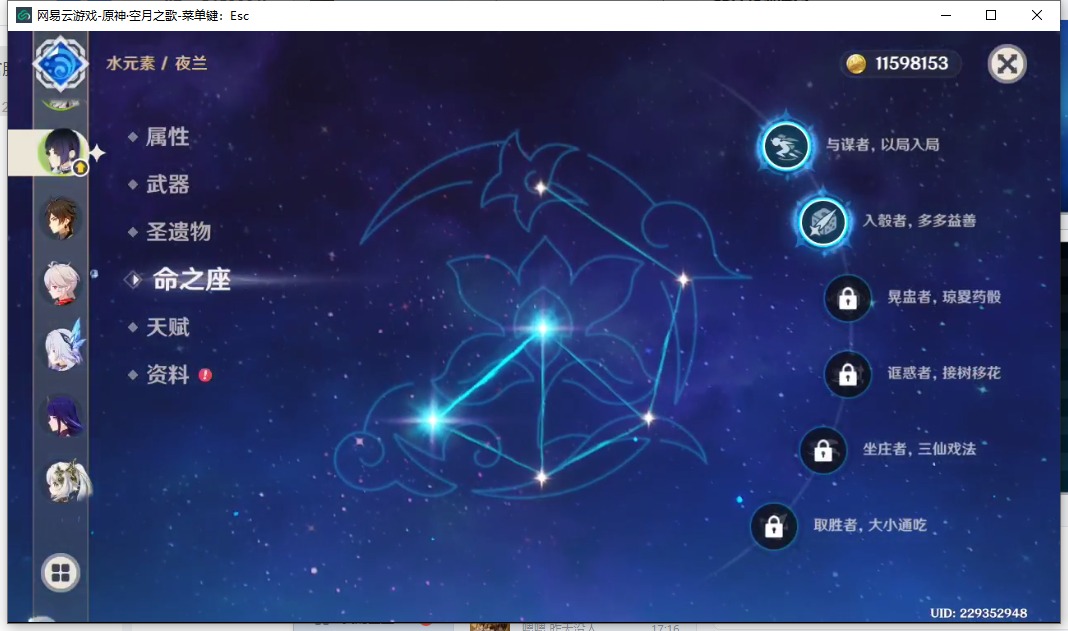The width and height of the screenshot is (1068, 631).
Task: Select the blonde character portrait at bottom
Action: (66, 480)
